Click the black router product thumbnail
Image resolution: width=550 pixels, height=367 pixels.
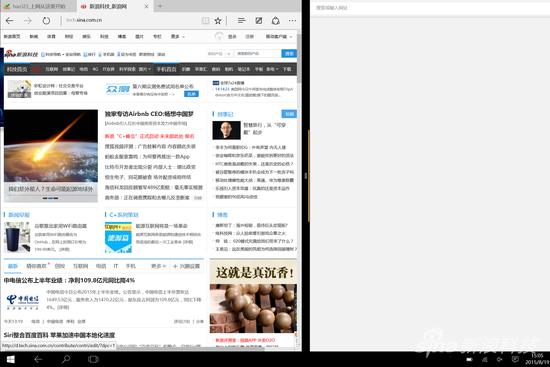[x=17, y=237]
